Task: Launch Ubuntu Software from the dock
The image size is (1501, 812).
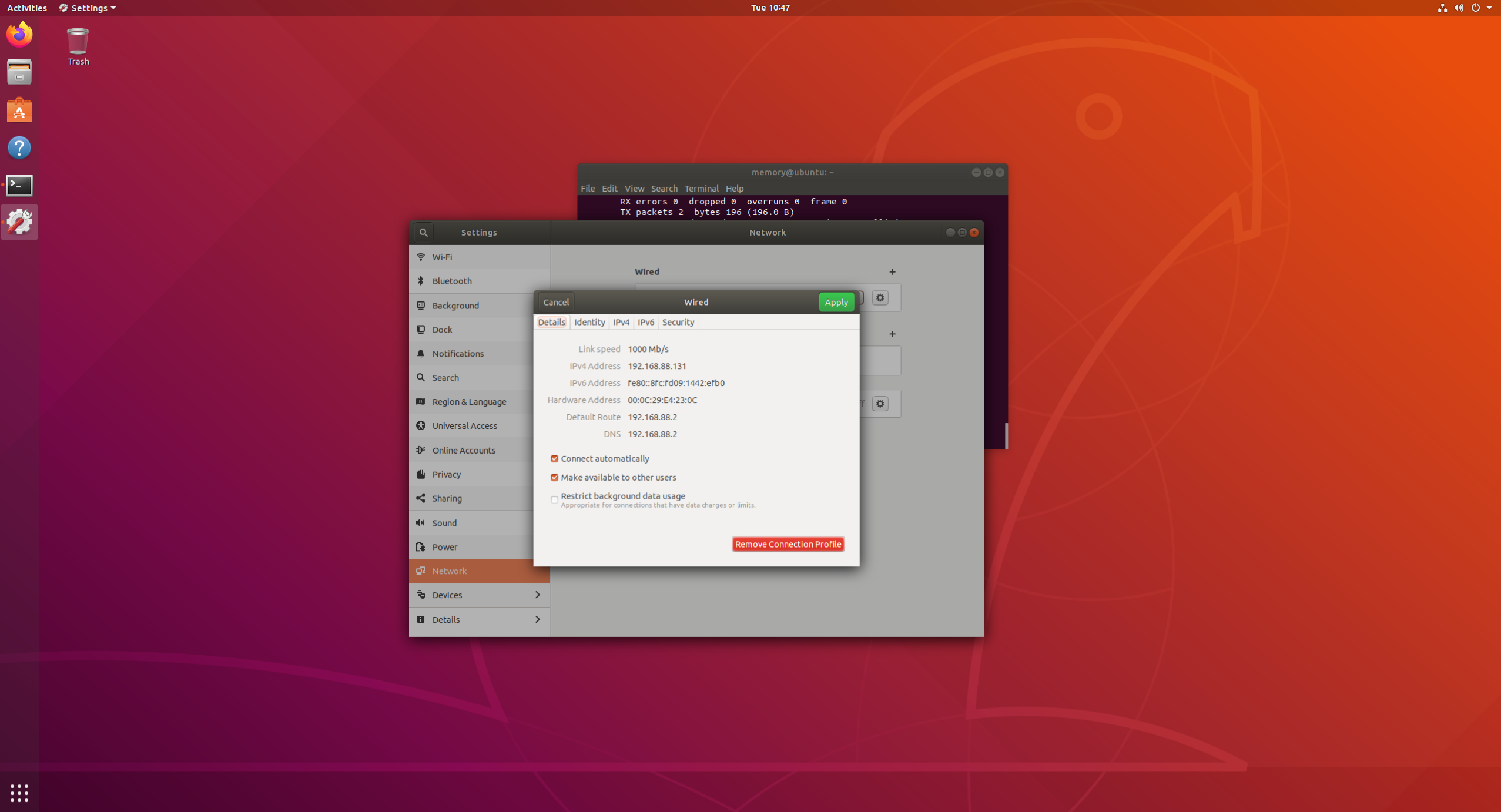Action: tap(19, 110)
